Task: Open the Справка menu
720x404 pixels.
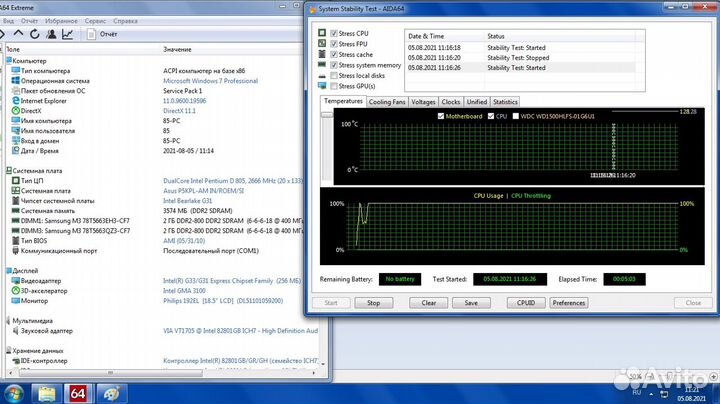Action: 125,21
